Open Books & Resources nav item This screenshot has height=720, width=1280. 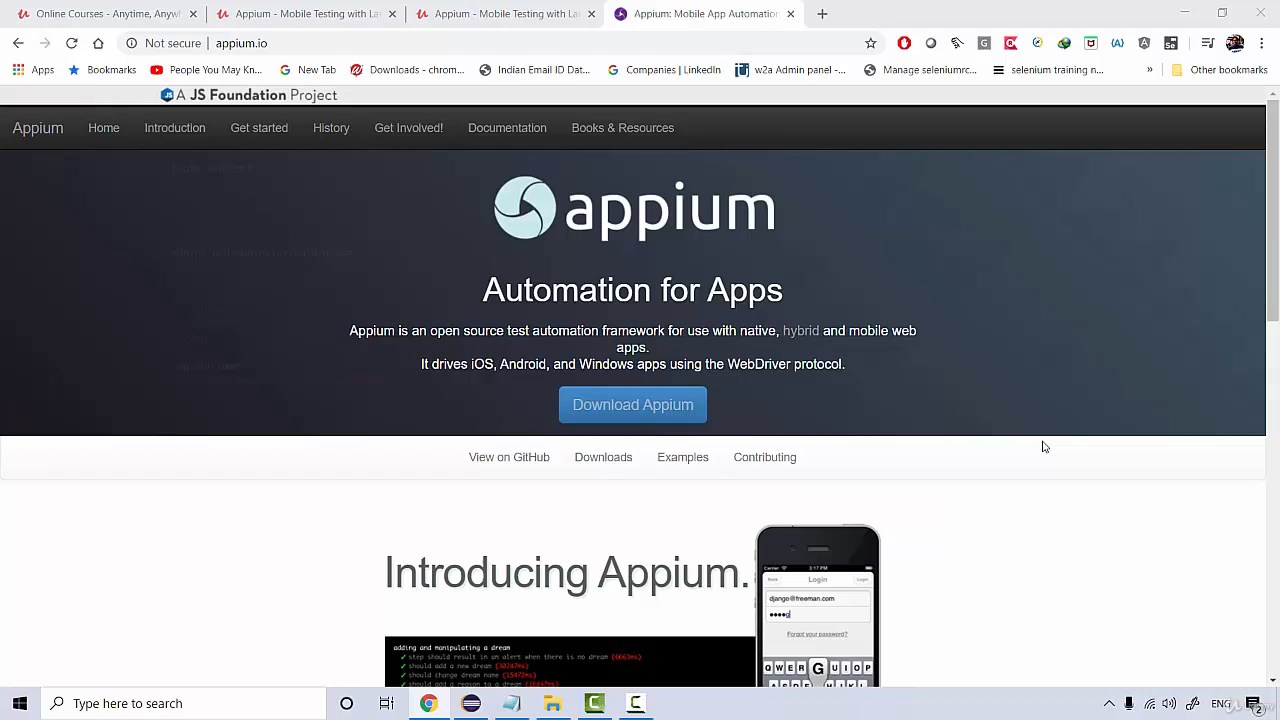pos(623,128)
